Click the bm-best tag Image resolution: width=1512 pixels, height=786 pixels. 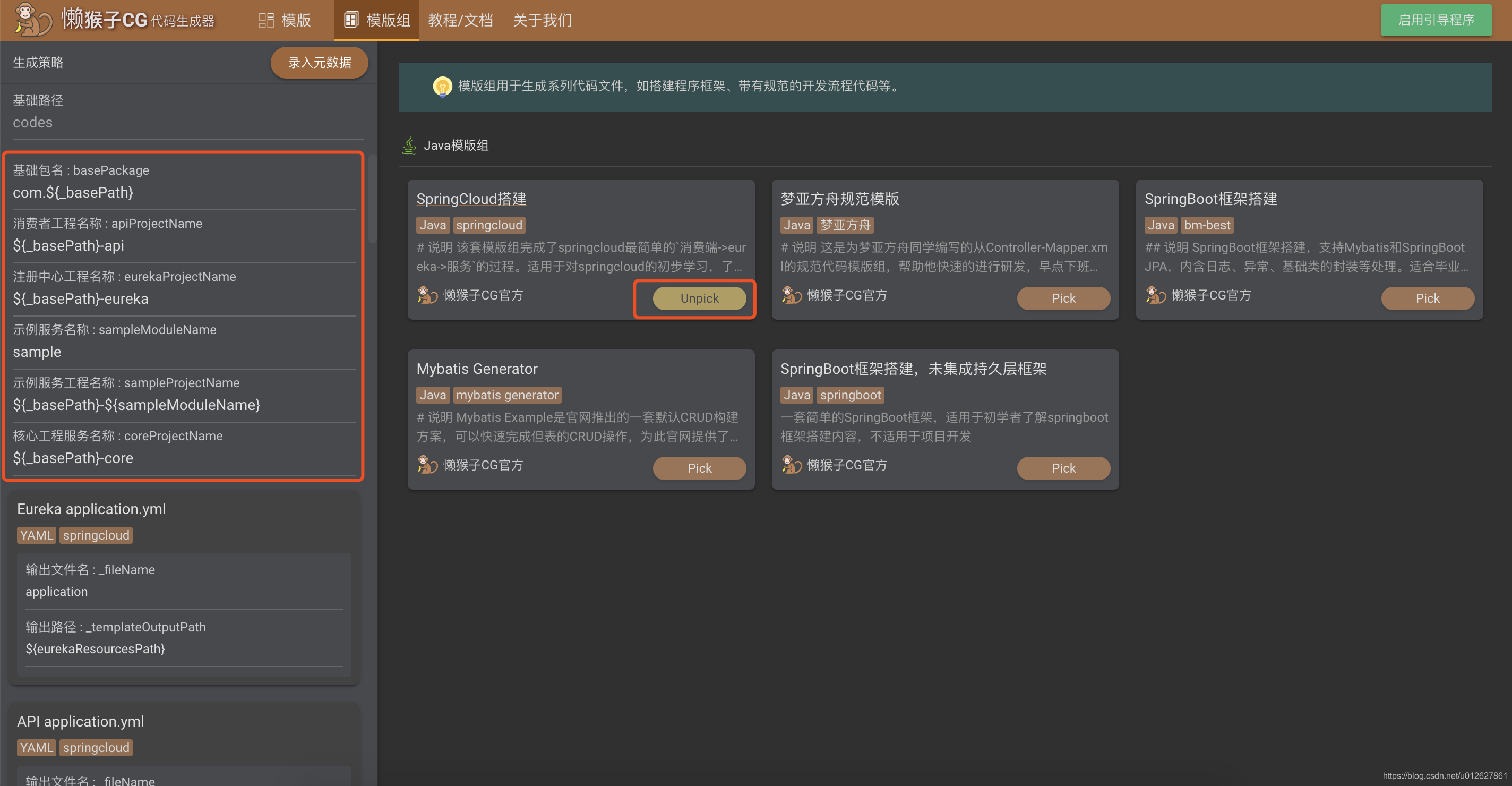tap(1207, 225)
